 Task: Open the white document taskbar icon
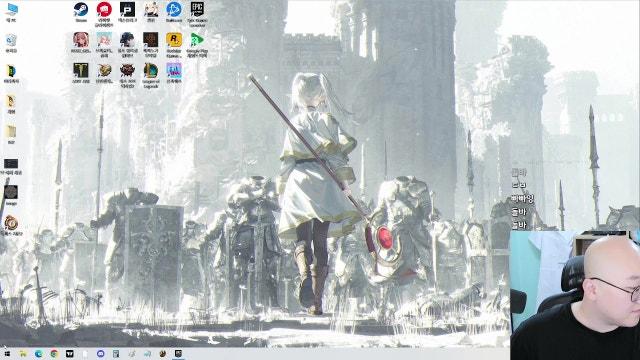[85, 353]
